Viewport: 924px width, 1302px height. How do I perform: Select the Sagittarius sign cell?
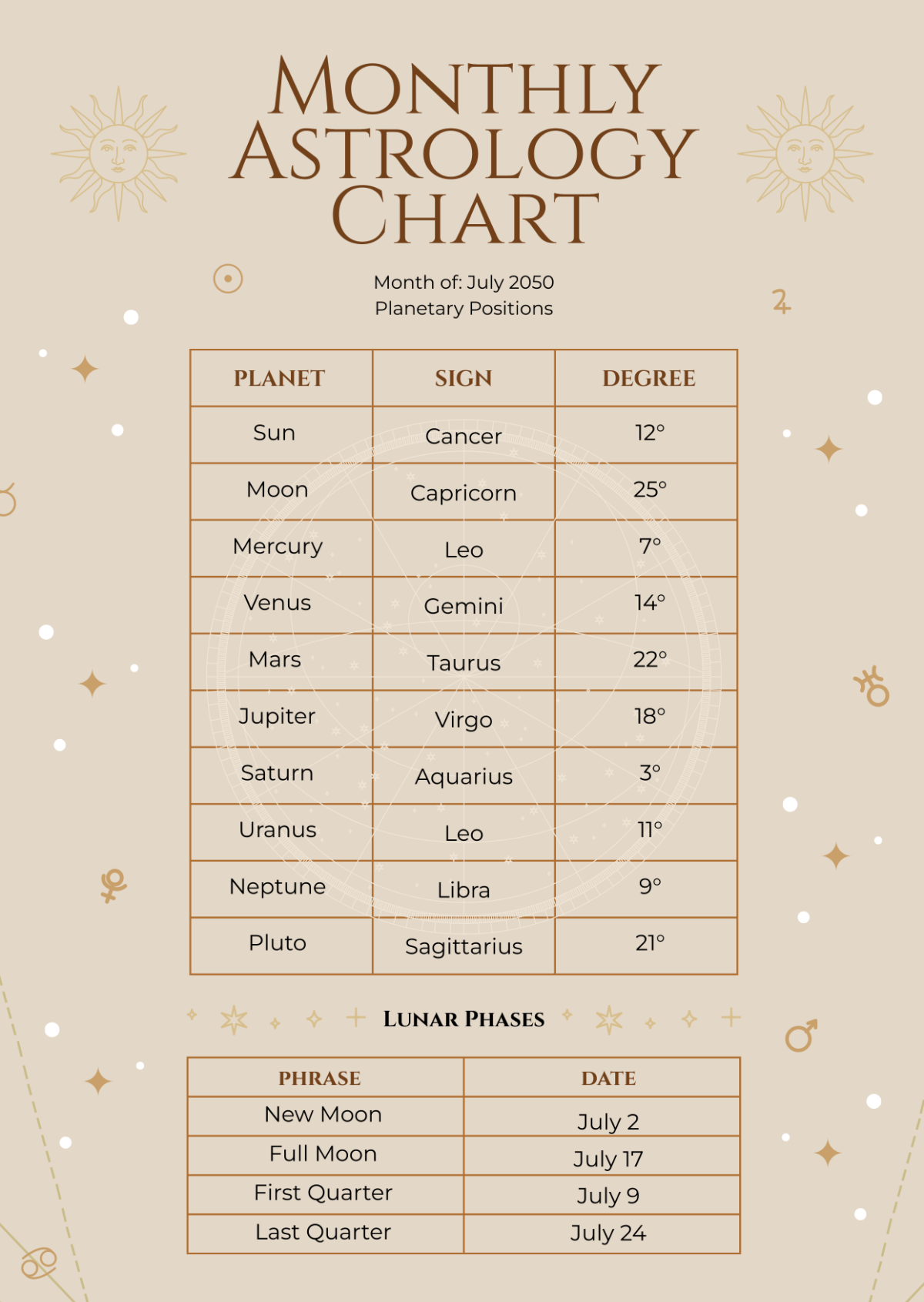[464, 946]
